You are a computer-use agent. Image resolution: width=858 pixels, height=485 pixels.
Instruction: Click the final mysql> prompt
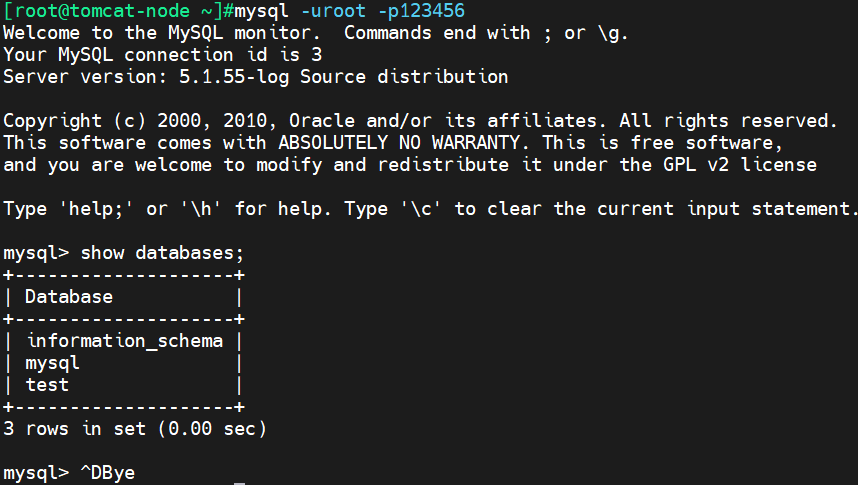tap(36, 473)
